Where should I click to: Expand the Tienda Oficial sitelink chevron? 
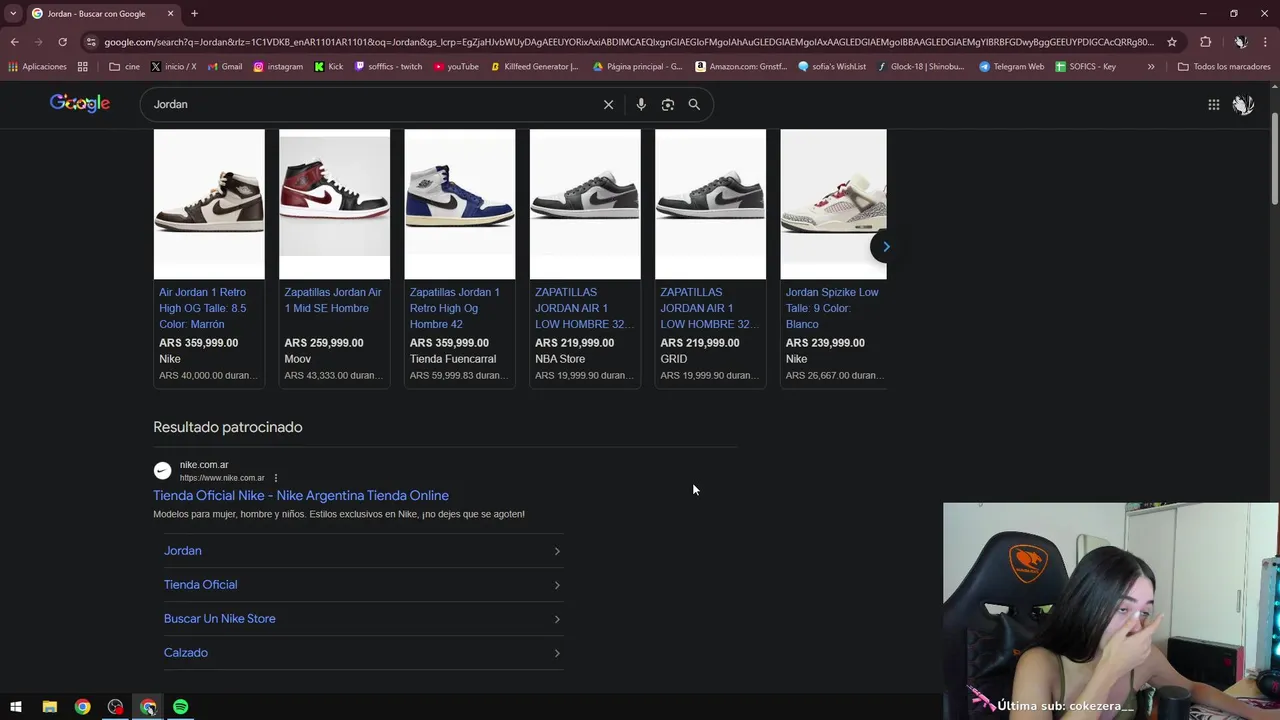[557, 585]
